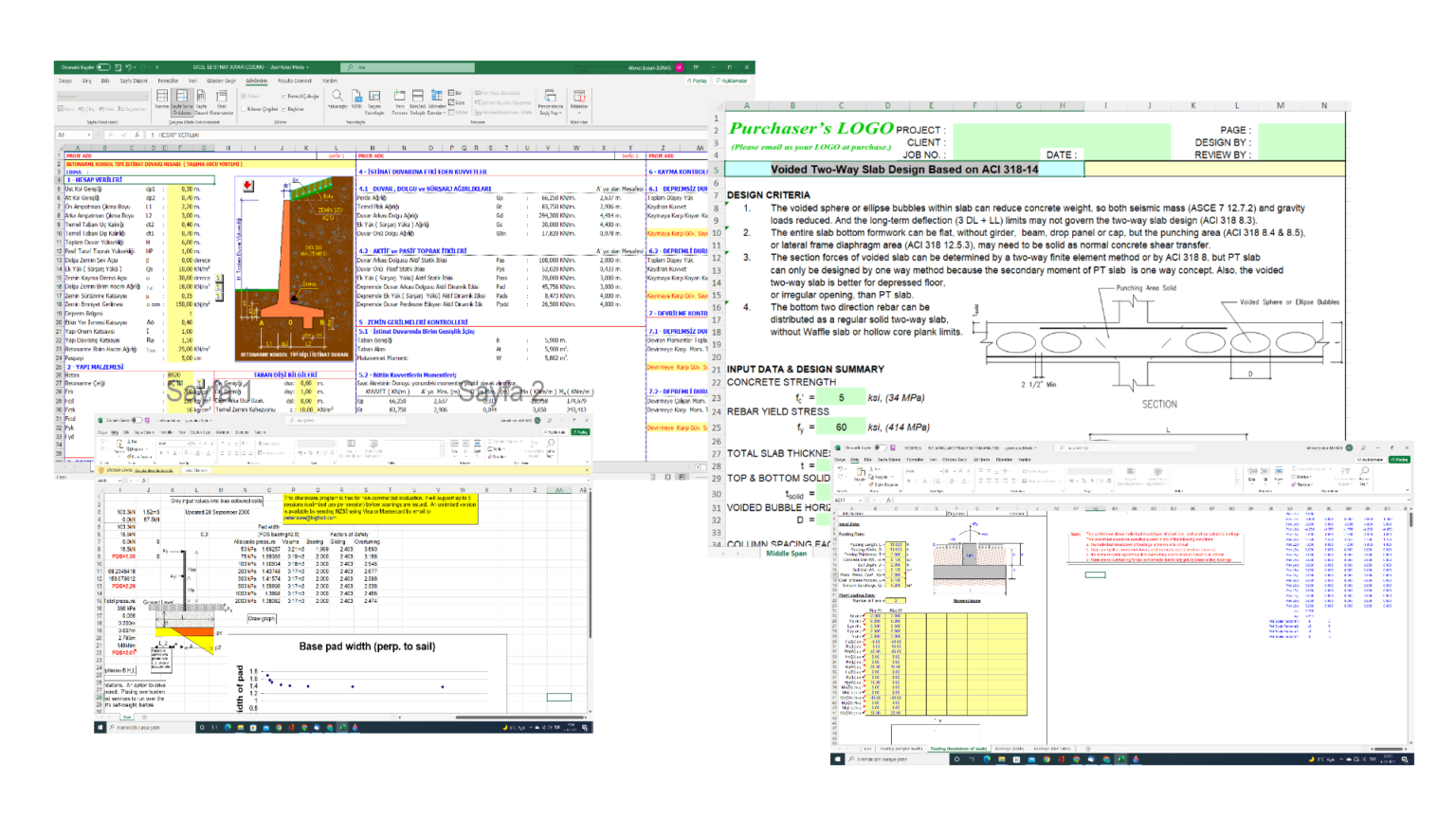This screenshot has width=1456, height=819.
Task: Uncheck the Formül Çubuğu checkbox
Action: click(285, 95)
